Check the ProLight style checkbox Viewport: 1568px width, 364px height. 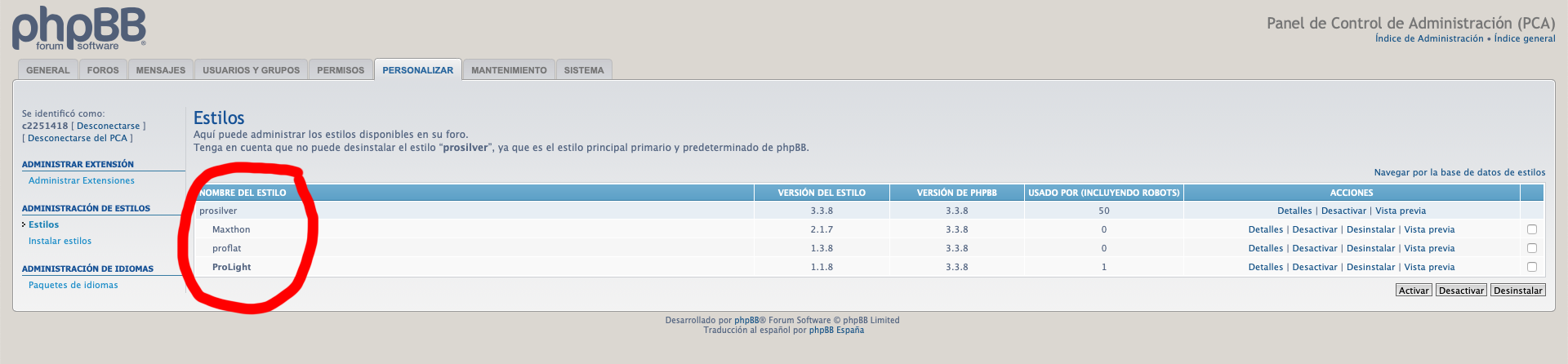1531,267
